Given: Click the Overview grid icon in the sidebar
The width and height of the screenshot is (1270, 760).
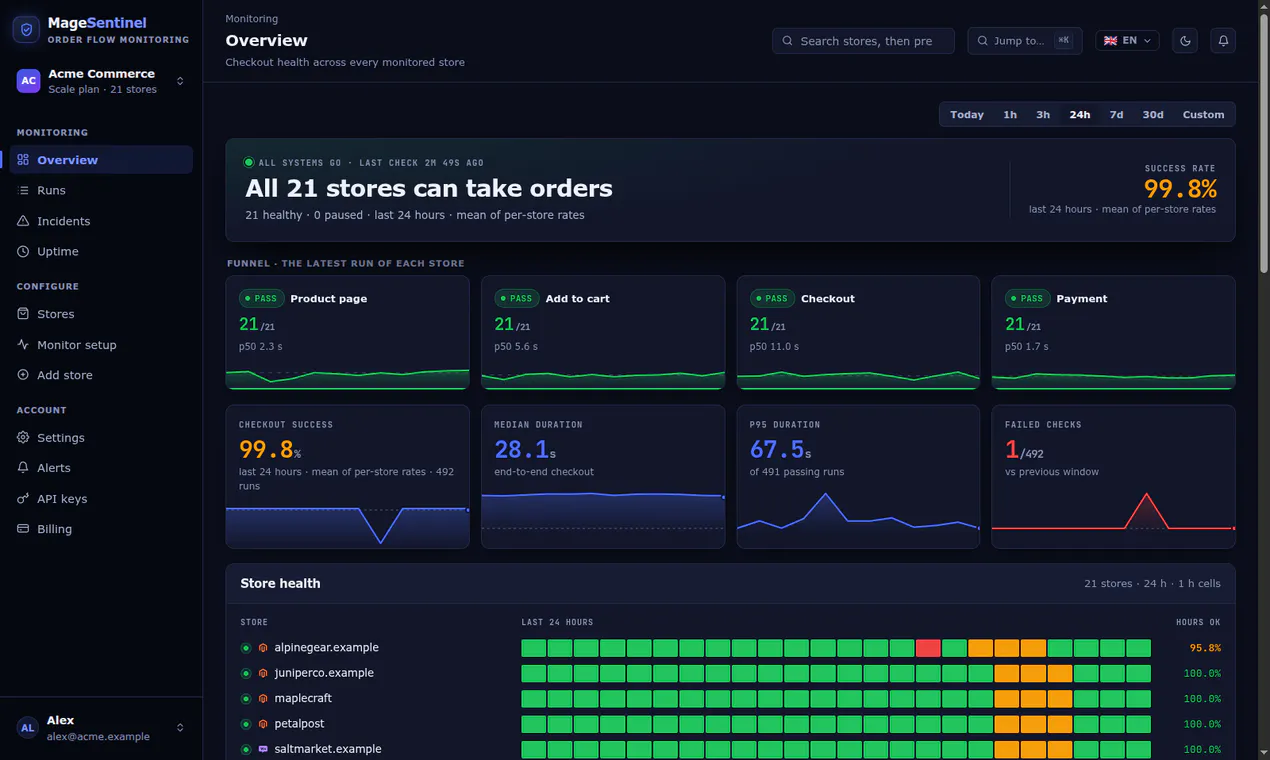Looking at the screenshot, I should point(23,160).
